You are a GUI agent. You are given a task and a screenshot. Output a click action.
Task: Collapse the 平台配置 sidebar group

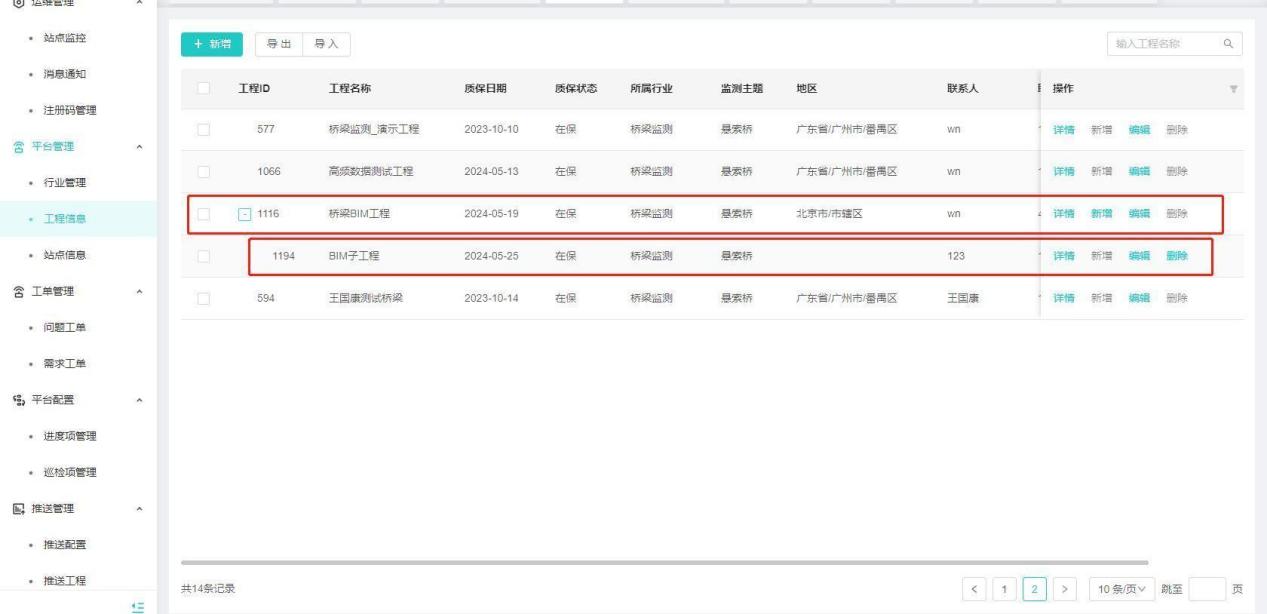[139, 401]
